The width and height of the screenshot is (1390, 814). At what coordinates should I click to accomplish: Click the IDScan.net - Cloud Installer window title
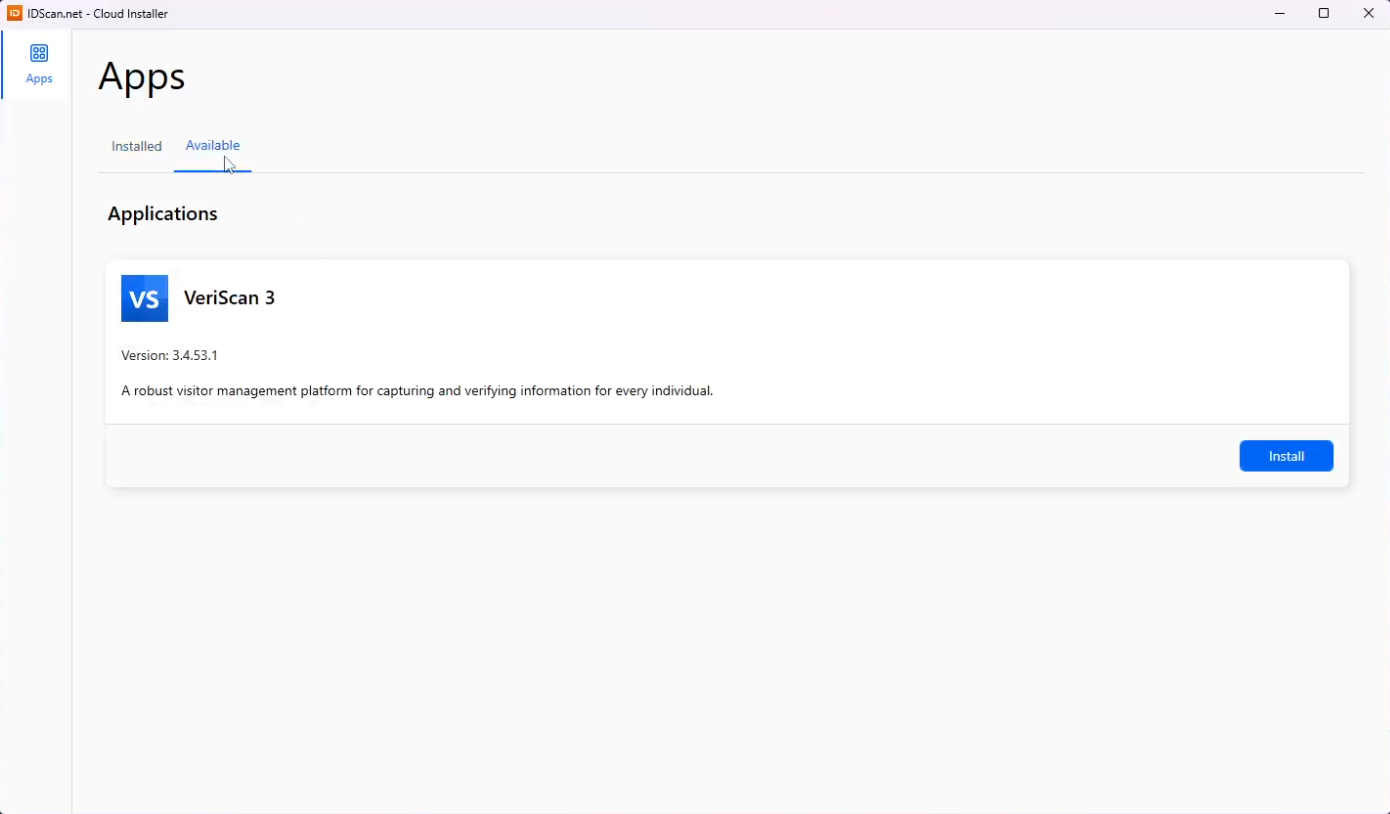tap(98, 14)
